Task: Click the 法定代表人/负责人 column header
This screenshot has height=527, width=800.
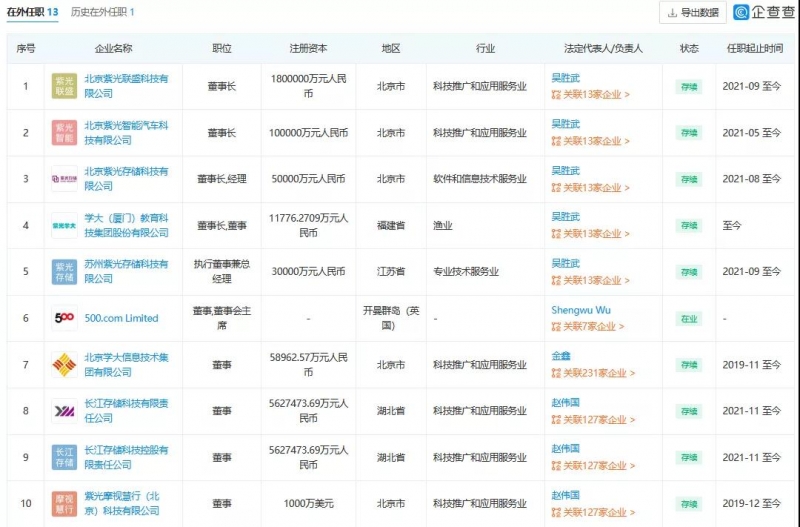Action: (x=603, y=48)
